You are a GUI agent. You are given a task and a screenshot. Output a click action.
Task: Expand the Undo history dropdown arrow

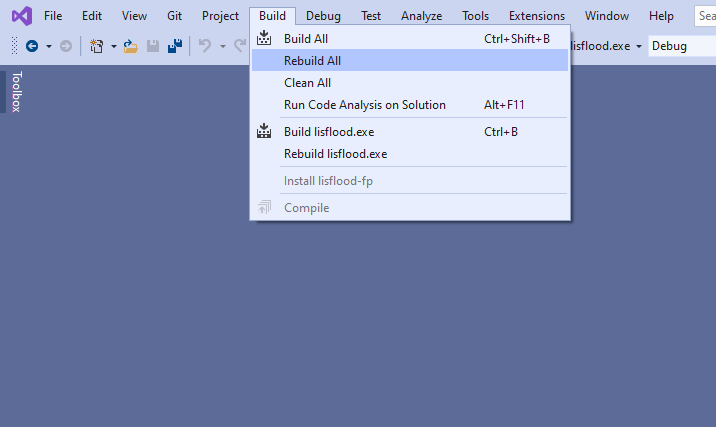(x=223, y=46)
